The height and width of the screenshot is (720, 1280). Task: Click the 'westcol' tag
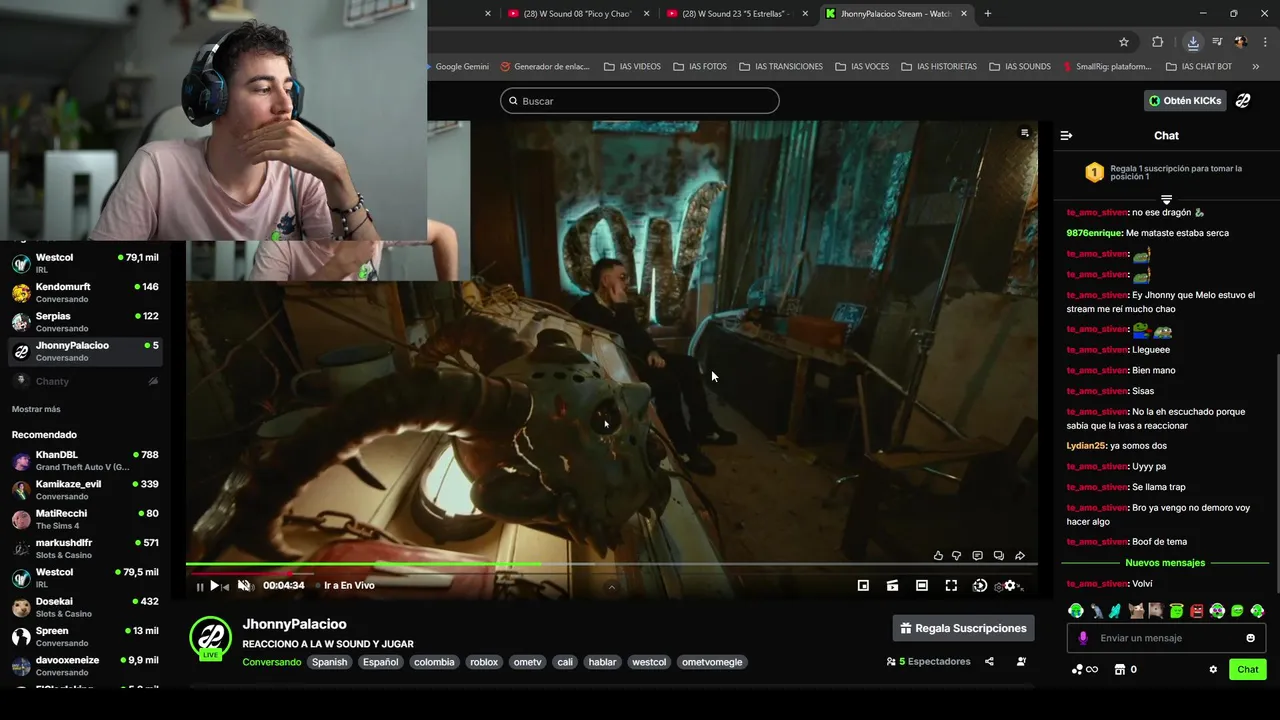(x=649, y=662)
